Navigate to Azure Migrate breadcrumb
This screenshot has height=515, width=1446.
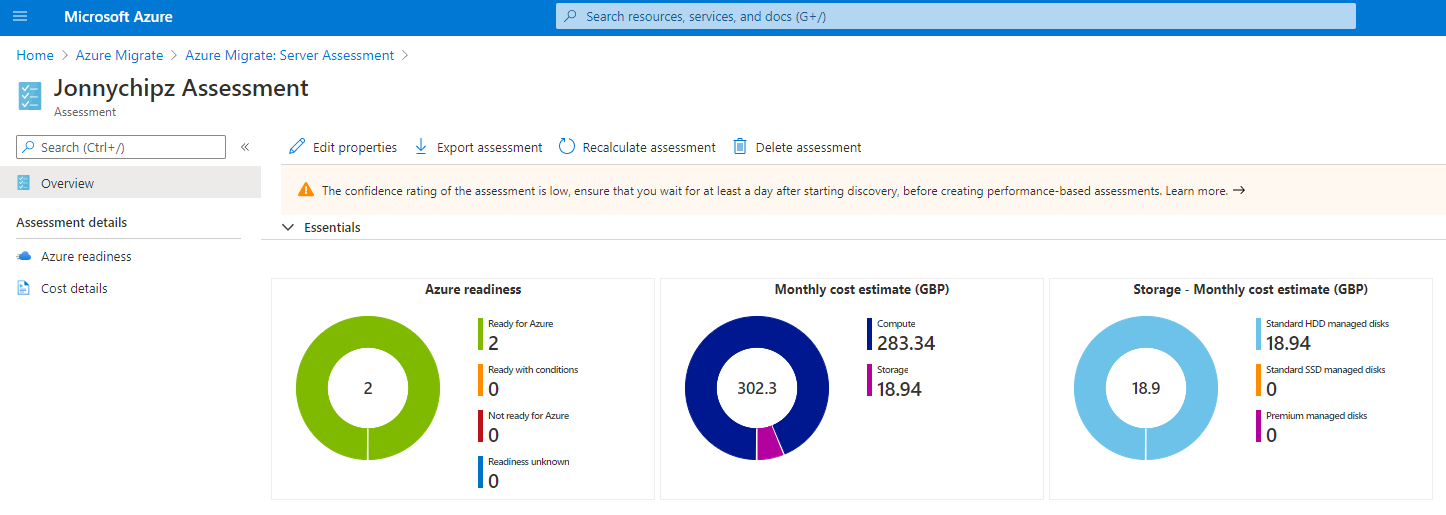click(119, 55)
